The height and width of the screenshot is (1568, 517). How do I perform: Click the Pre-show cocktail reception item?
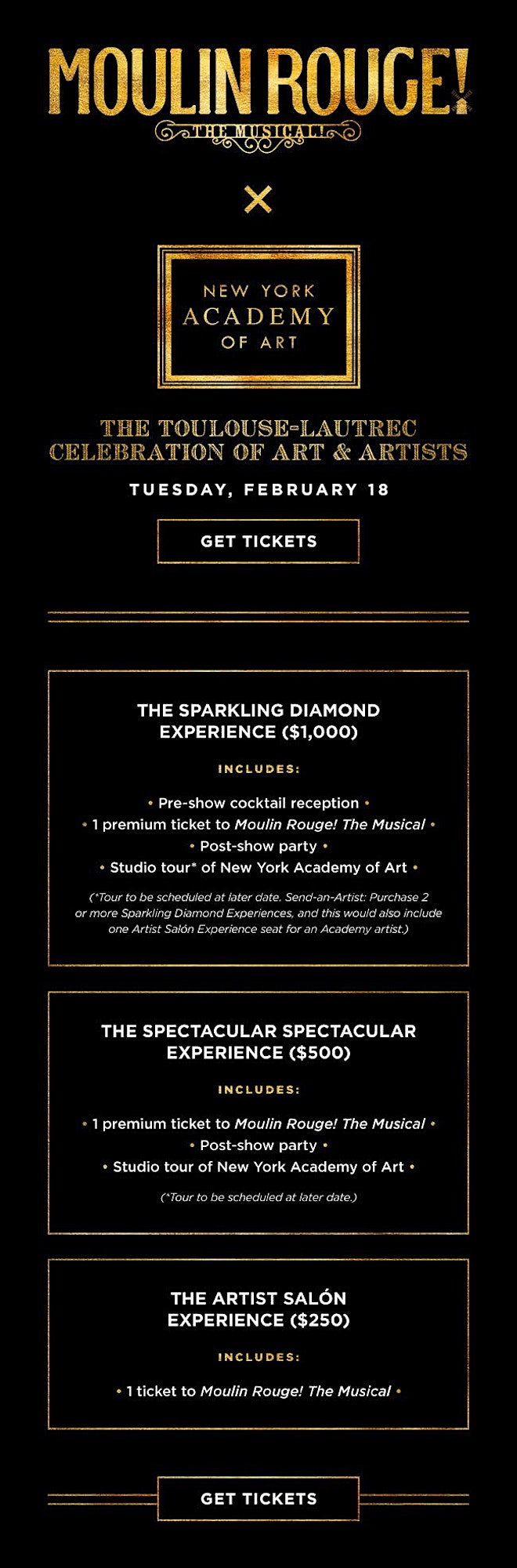pyautogui.click(x=258, y=803)
